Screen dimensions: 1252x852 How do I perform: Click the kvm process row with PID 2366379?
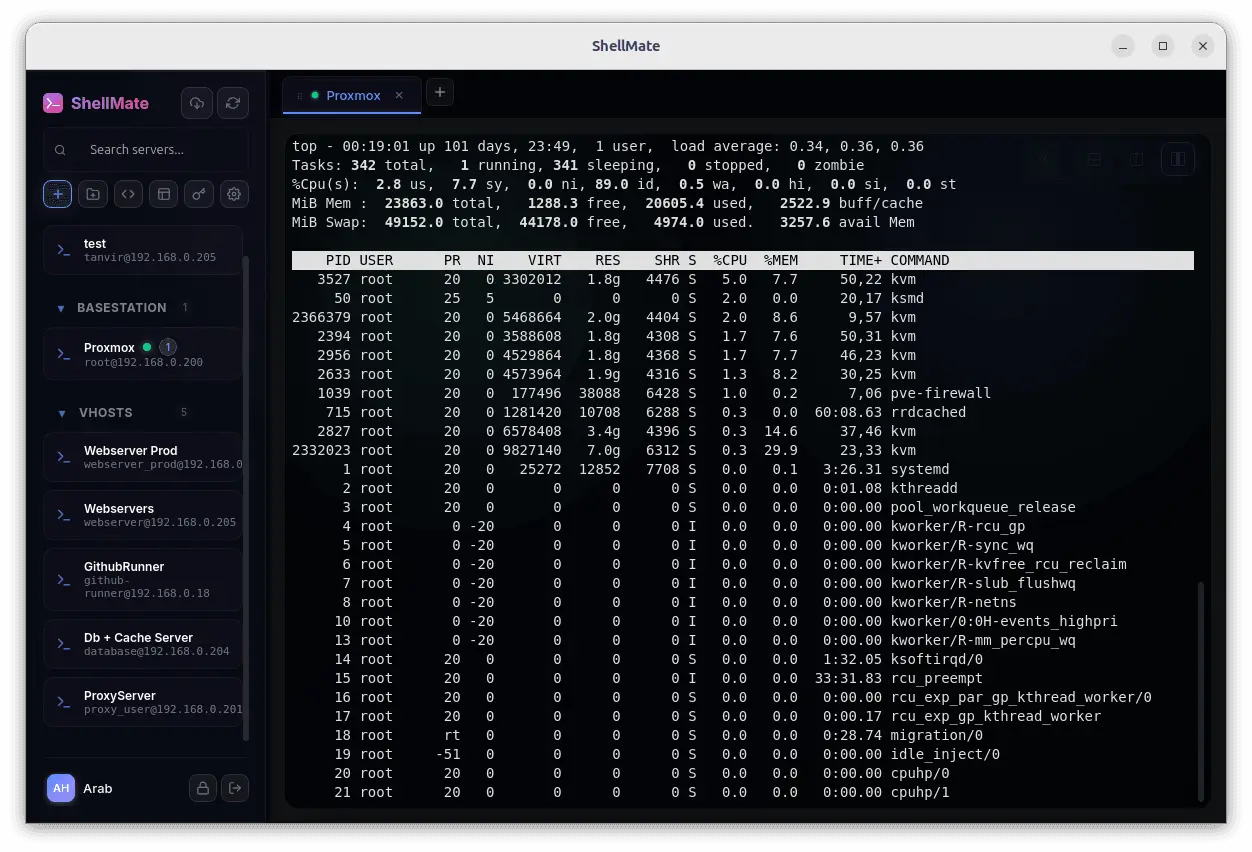pos(742,317)
